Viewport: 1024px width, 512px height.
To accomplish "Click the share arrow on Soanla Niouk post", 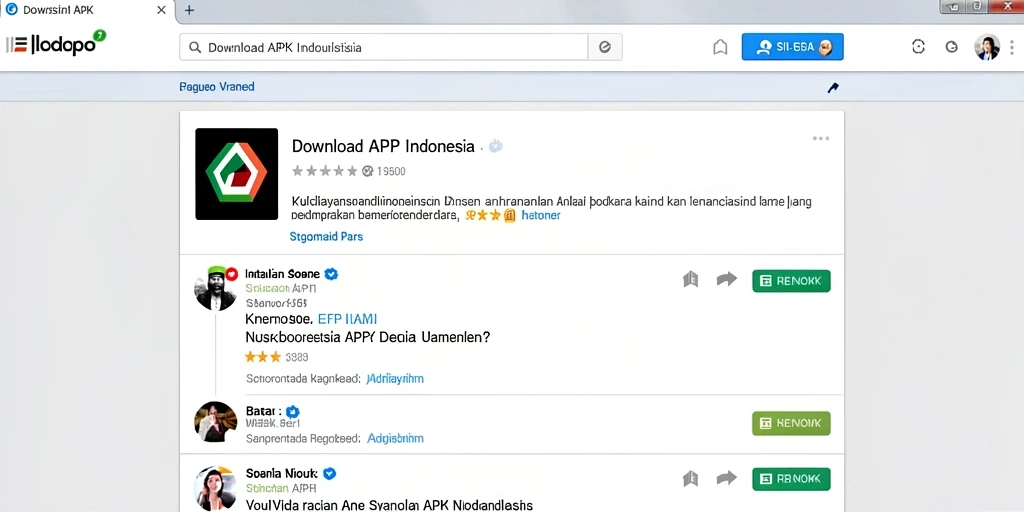I will (726, 479).
